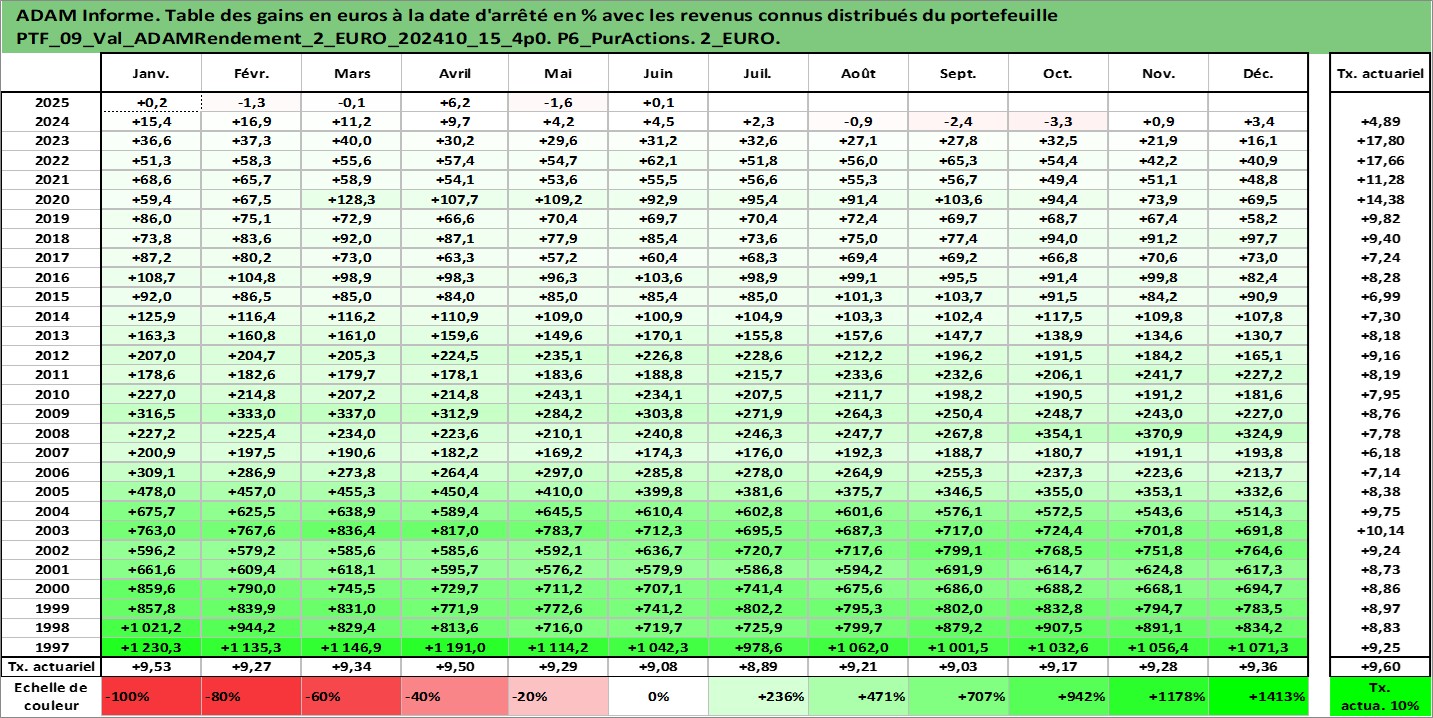Select the 2024 Oct. cell showing -3,3
This screenshot has width=1433, height=718.
pyautogui.click(x=1058, y=121)
